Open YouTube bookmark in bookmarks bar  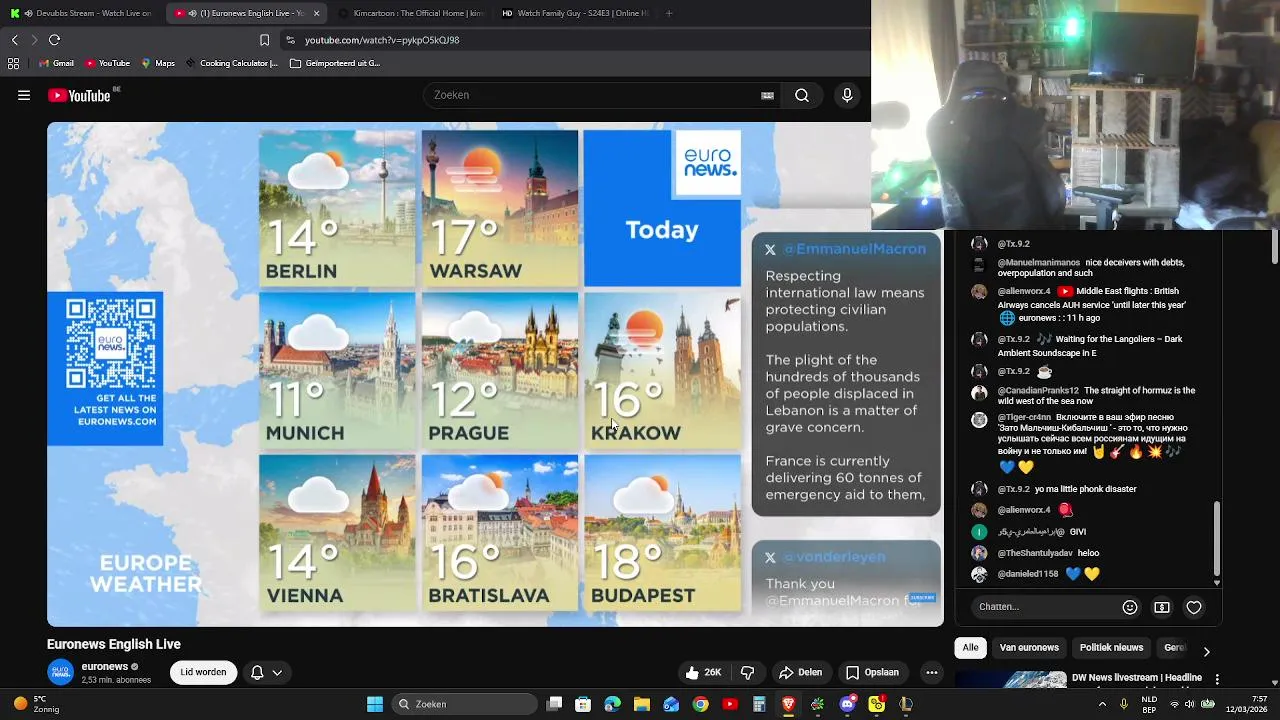point(108,63)
